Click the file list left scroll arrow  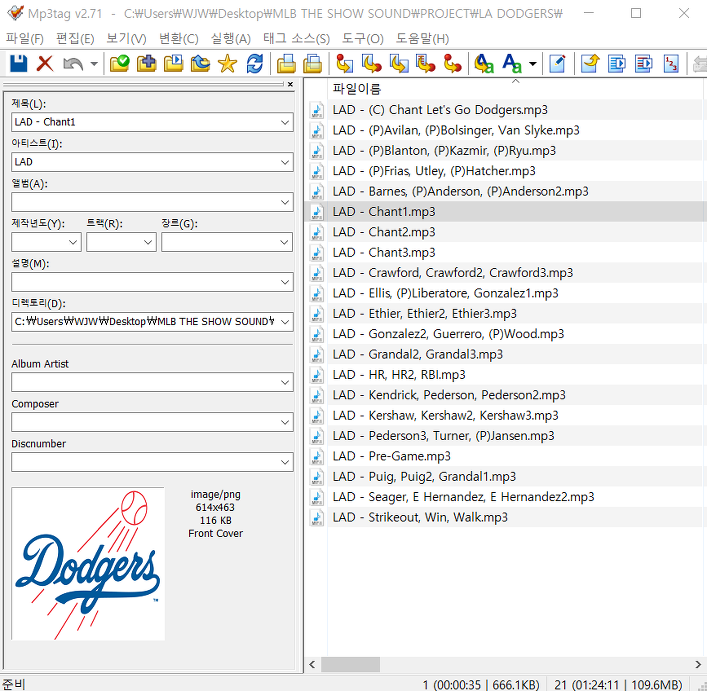click(x=312, y=664)
